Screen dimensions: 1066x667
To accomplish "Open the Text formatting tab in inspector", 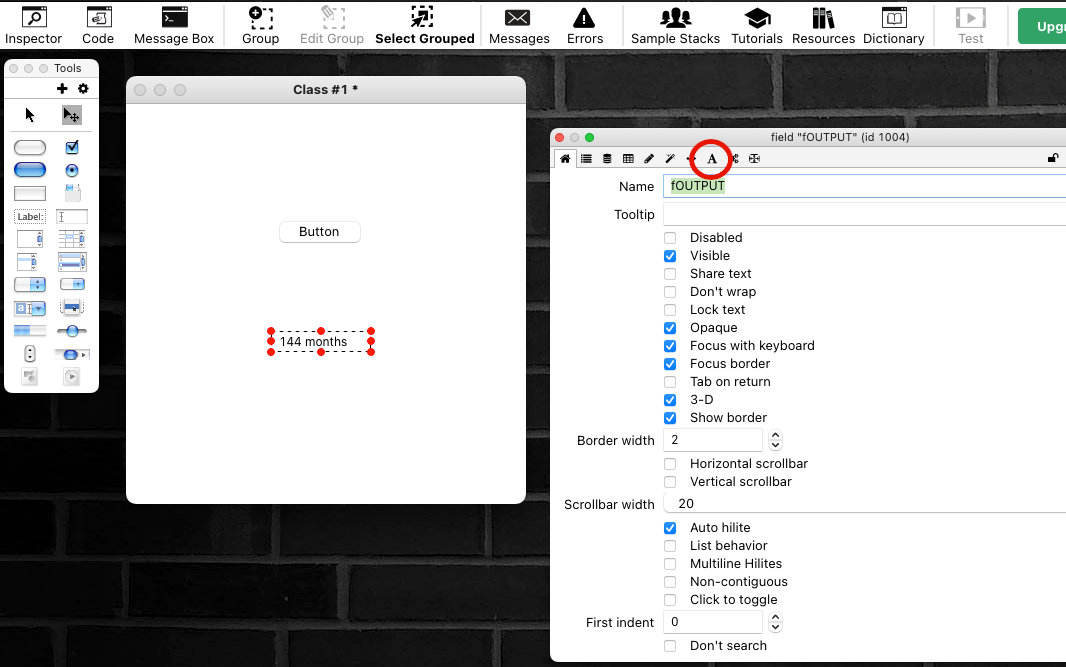I will click(x=712, y=159).
